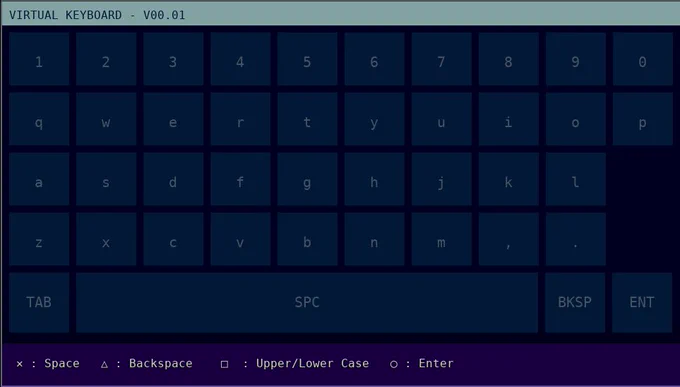Select the j key
Image resolution: width=680 pixels, height=387 pixels.
[441, 179]
